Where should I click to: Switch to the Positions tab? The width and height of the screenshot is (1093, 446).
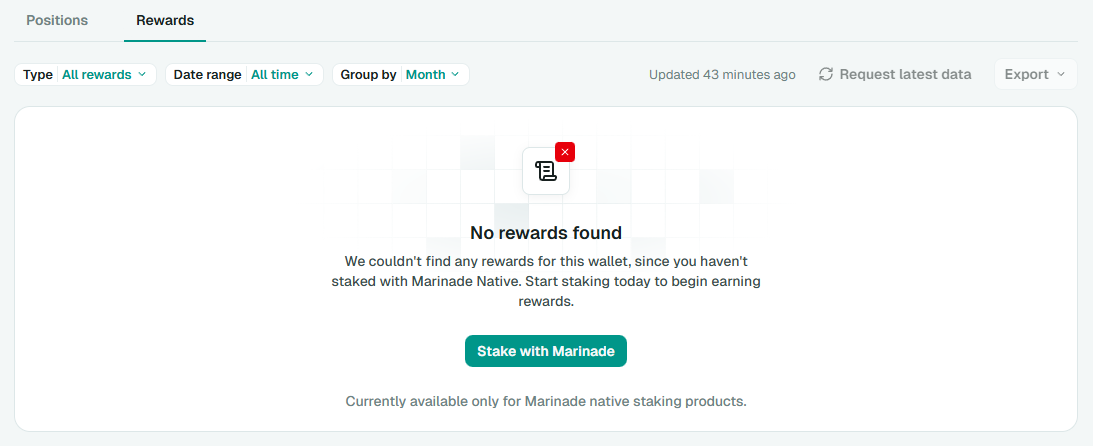[57, 20]
